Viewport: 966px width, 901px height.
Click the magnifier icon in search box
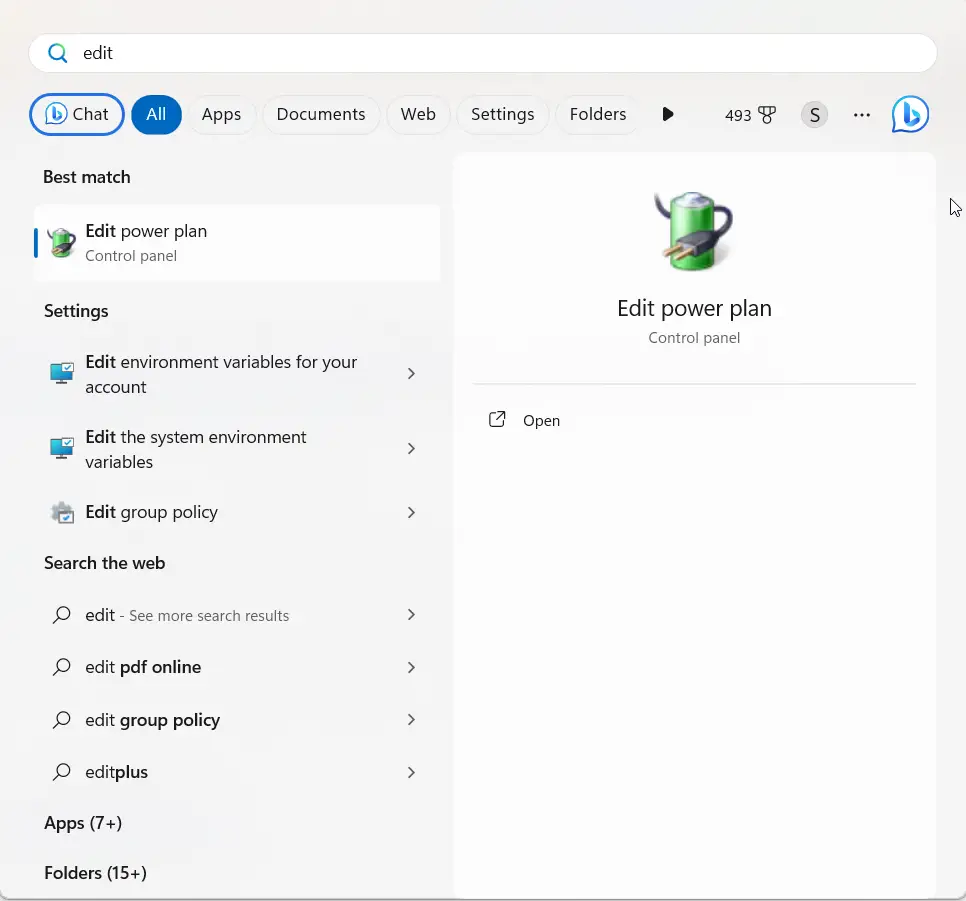coord(58,53)
